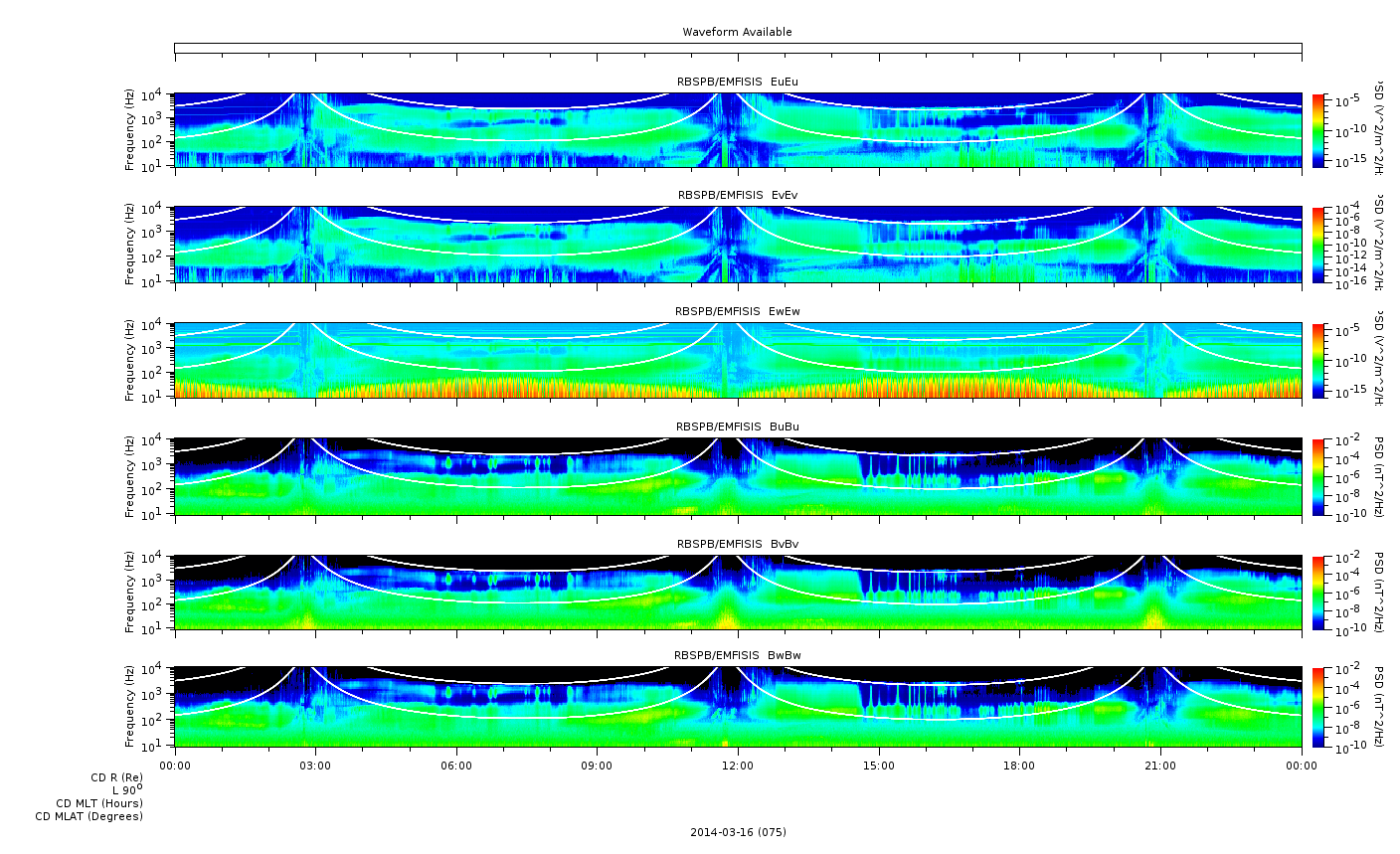Click the "RBSPB/EMFISIS EwEw" panel title
Viewport: 1400px width, 854px height.
pyautogui.click(x=738, y=311)
